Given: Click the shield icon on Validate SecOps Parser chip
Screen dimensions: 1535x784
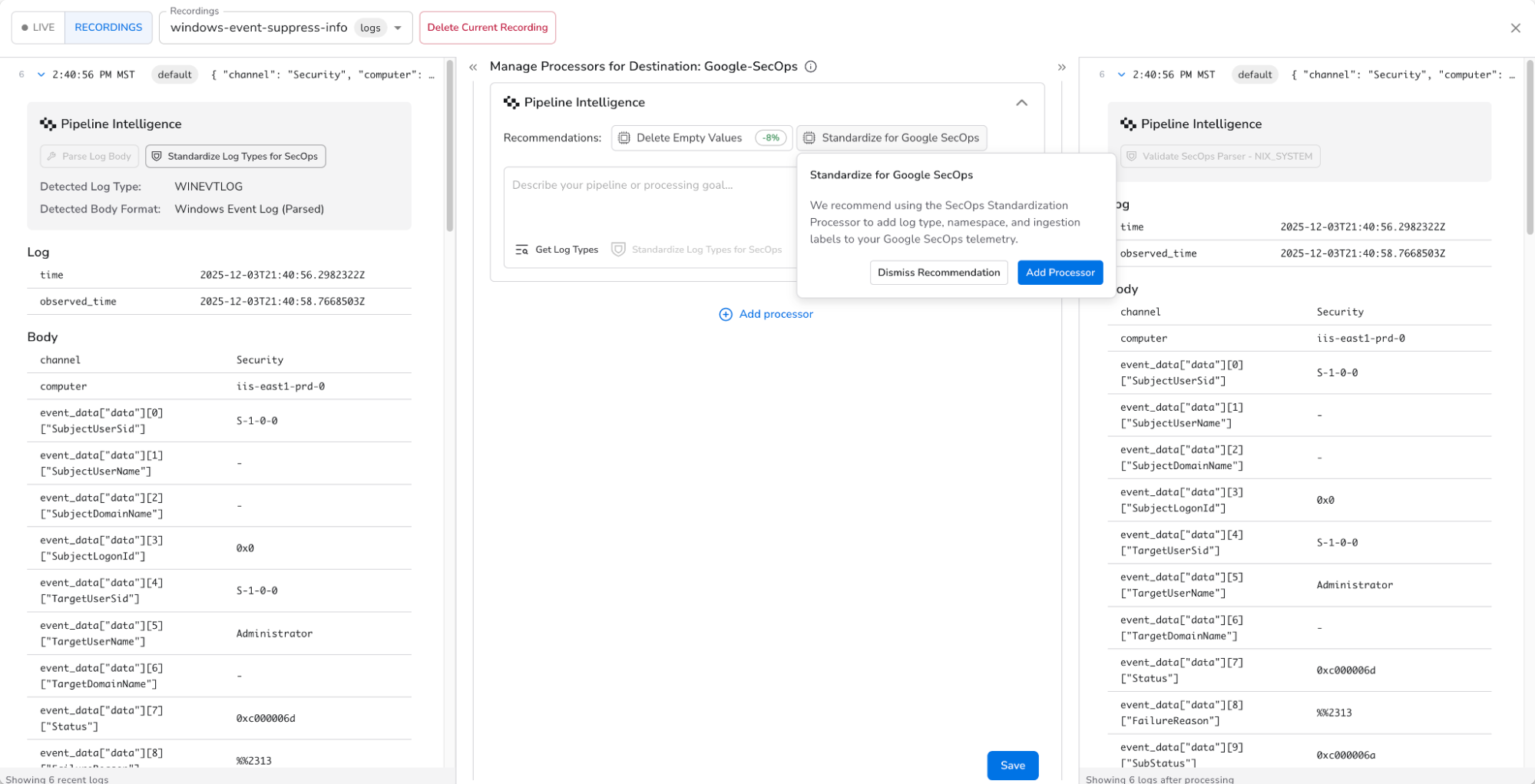Looking at the screenshot, I should tap(1132, 156).
